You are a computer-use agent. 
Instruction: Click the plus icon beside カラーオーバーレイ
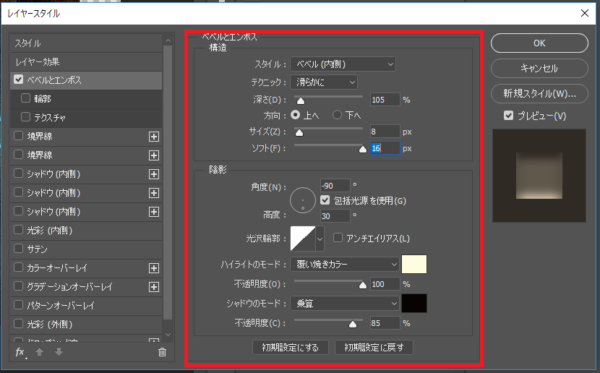point(154,268)
